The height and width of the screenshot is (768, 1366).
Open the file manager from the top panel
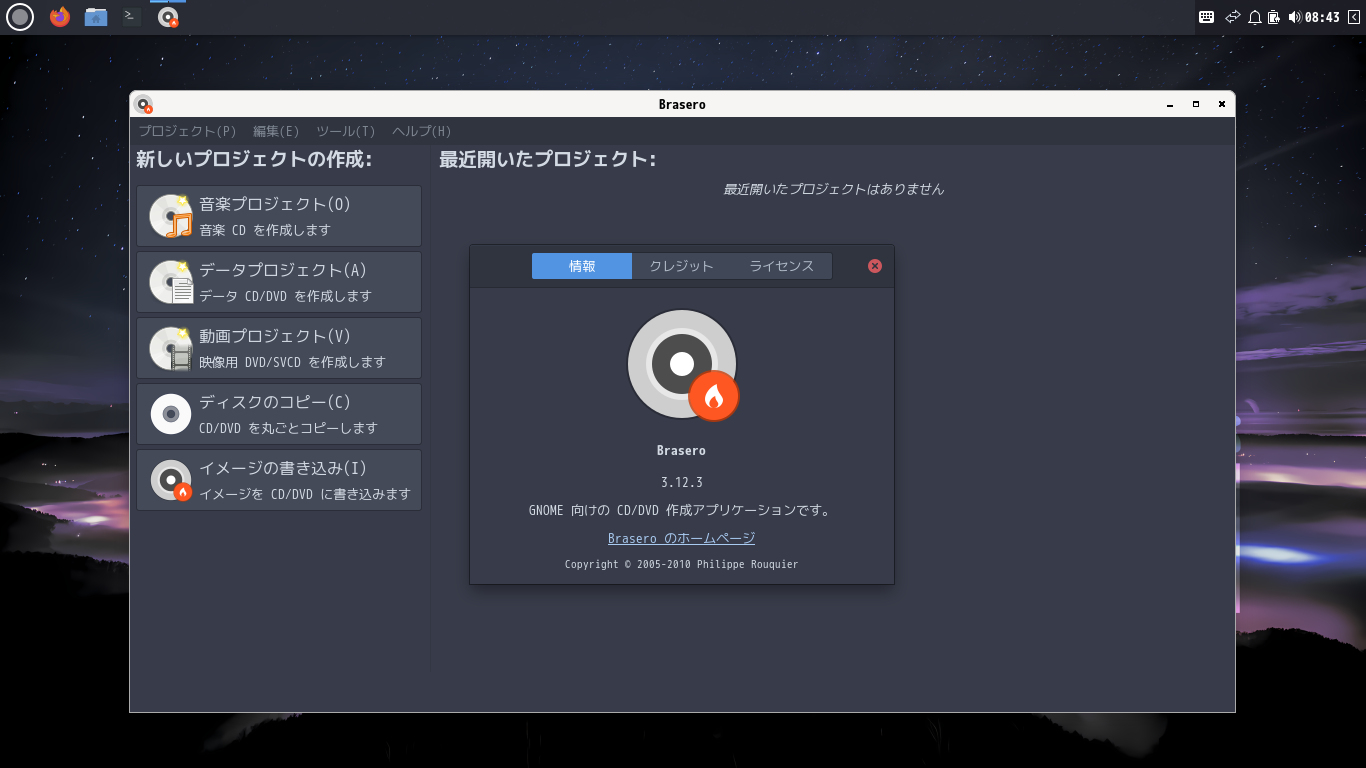(x=96, y=17)
